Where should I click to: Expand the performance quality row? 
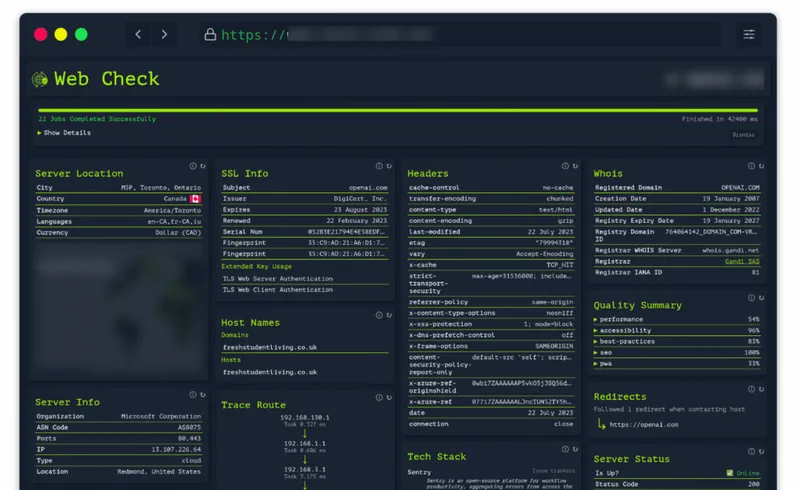[677, 320]
